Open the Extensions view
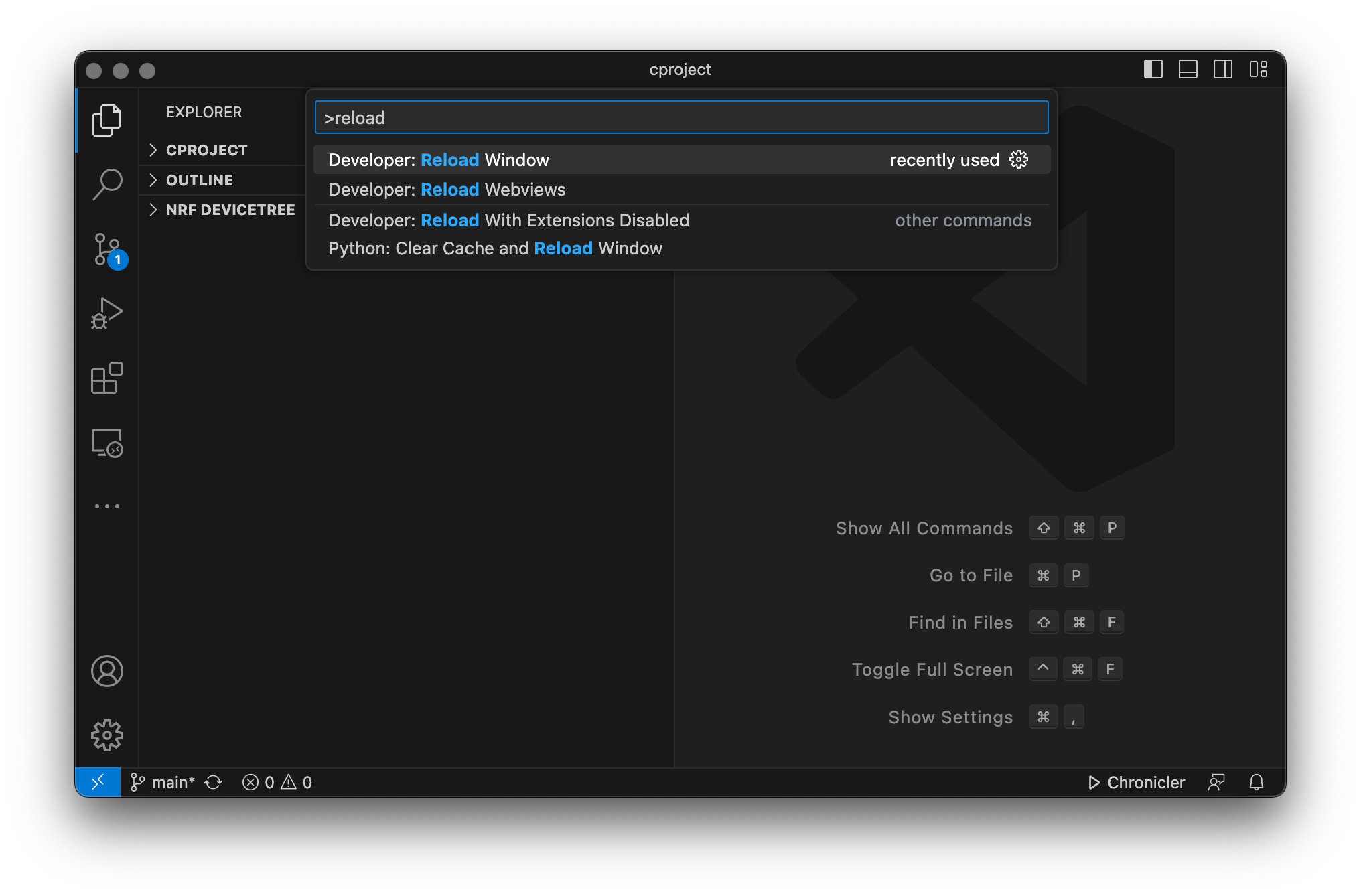This screenshot has width=1361, height=896. (107, 378)
